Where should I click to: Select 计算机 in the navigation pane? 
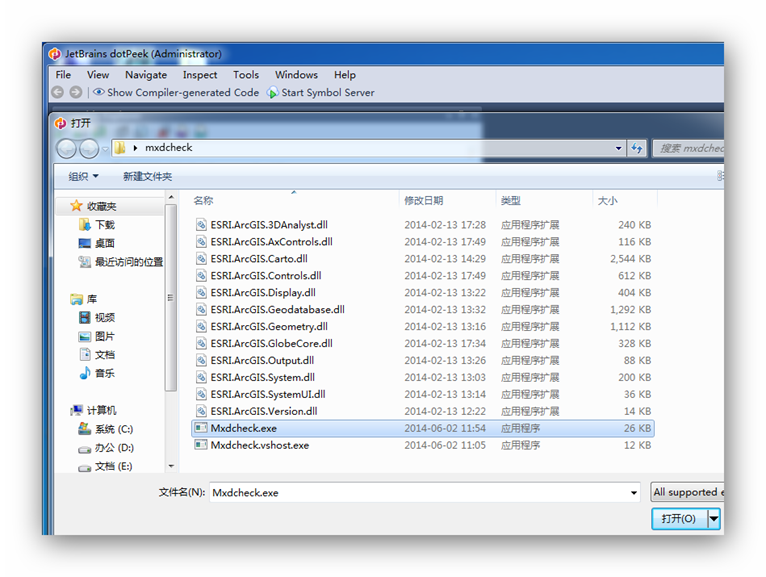101,410
